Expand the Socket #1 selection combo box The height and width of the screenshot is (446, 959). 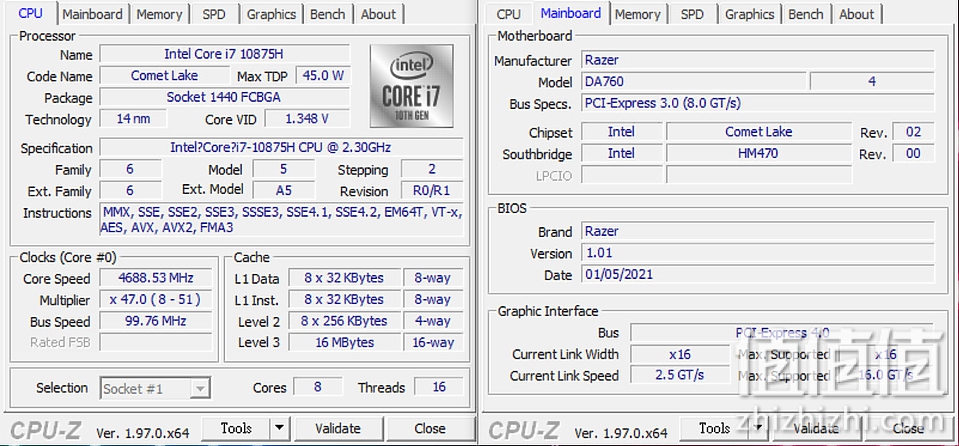pyautogui.click(x=155, y=388)
